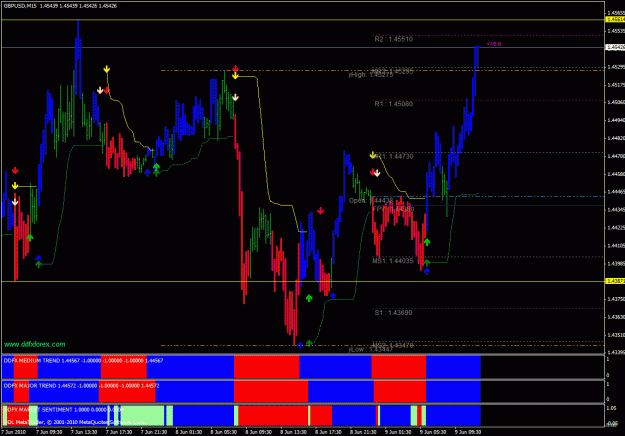Image resolution: width=625 pixels, height=436 pixels.
Task: Select the R2 : 1.45510 pivot label
Action: (393, 39)
